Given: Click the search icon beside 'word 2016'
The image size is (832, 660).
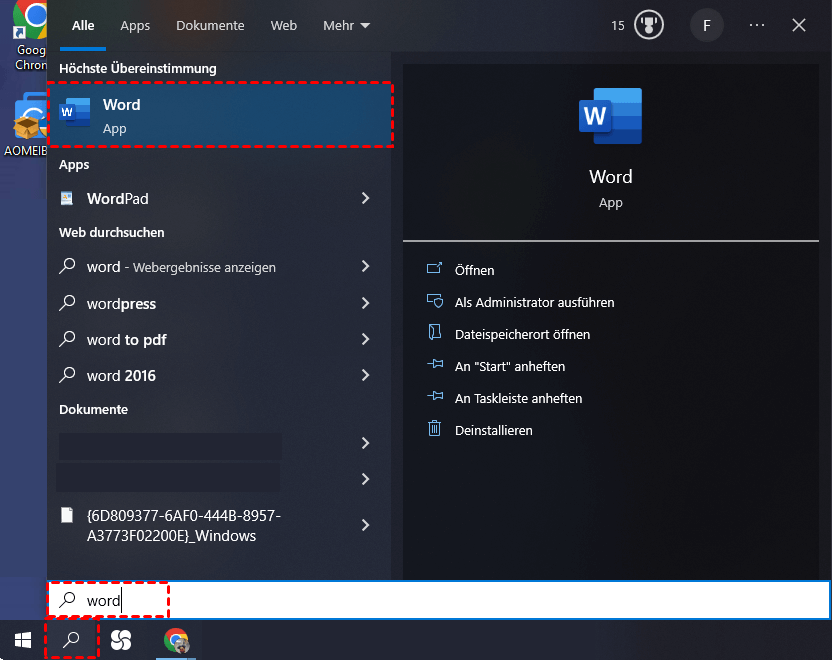Looking at the screenshot, I should tap(67, 375).
